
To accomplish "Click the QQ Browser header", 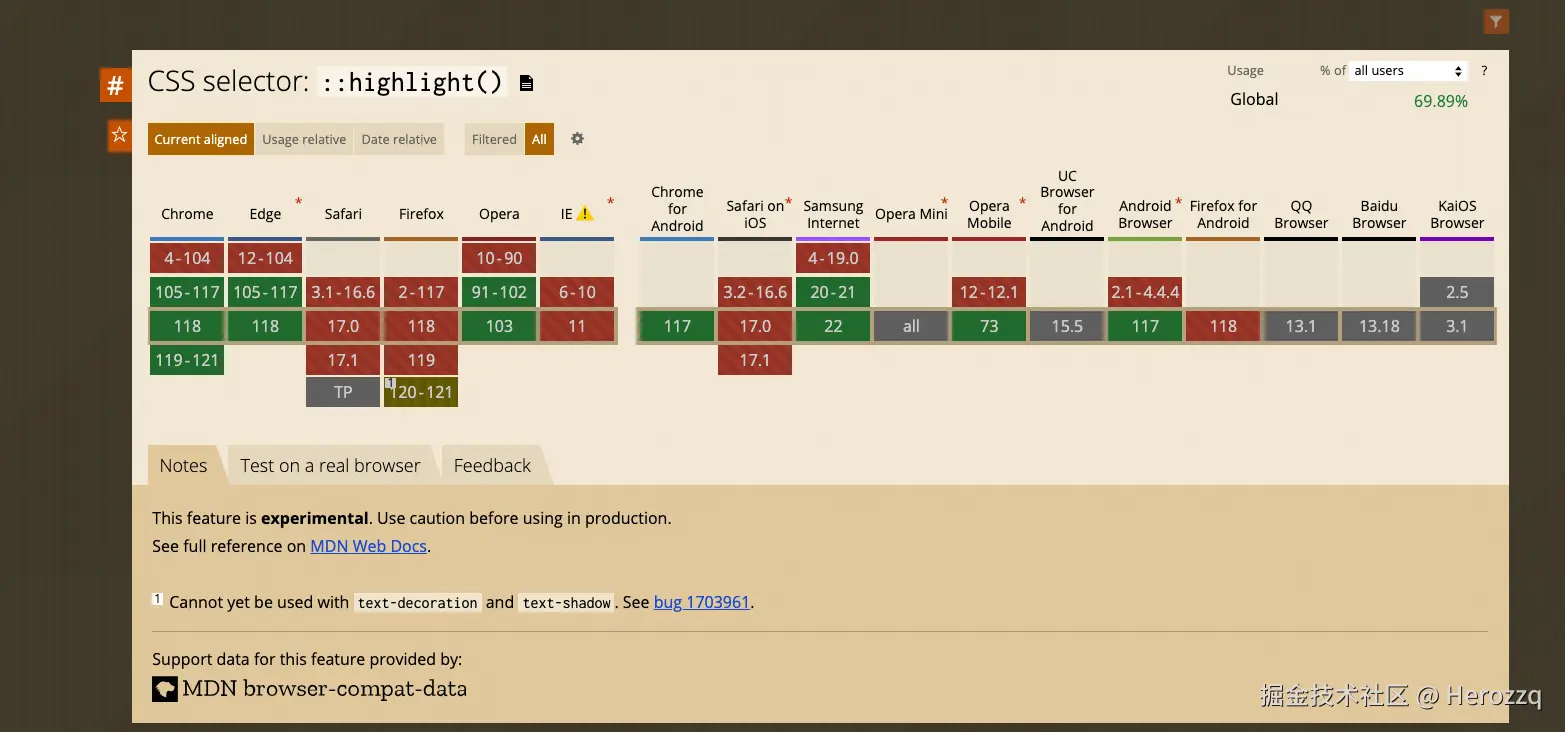I will [1301, 214].
